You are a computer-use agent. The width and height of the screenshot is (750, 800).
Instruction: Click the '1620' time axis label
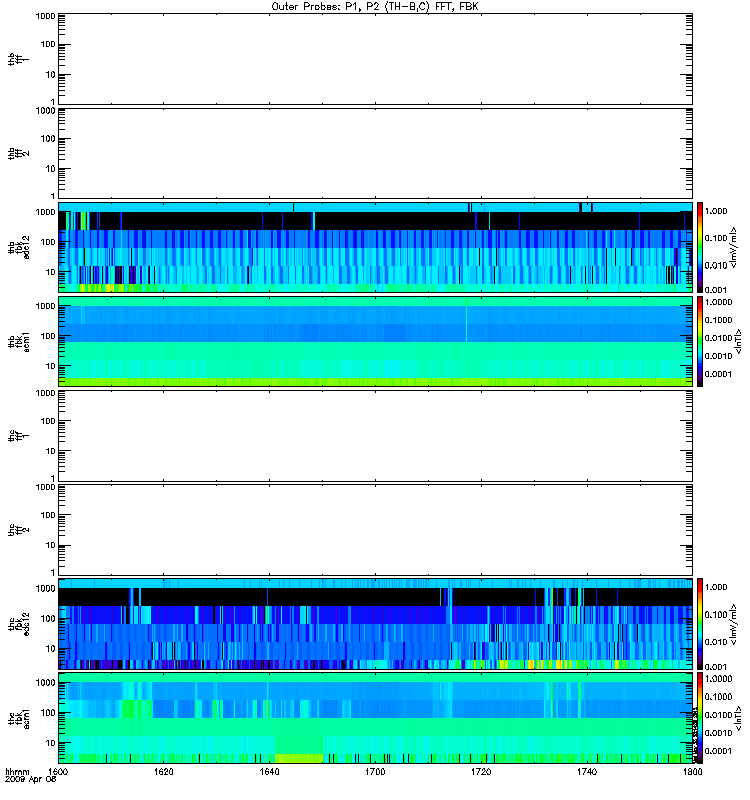click(x=163, y=772)
